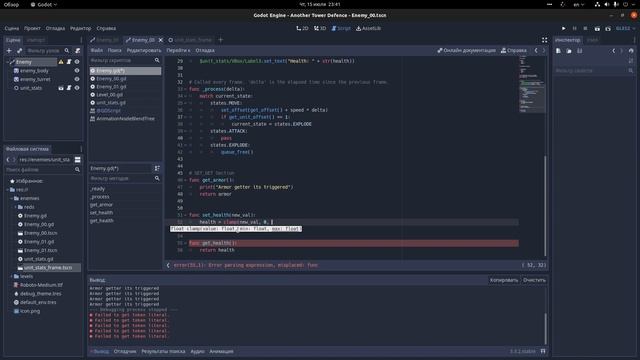The image size is (640, 360).
Task: Pause the running scene
Action: pyautogui.click(x=574, y=29)
